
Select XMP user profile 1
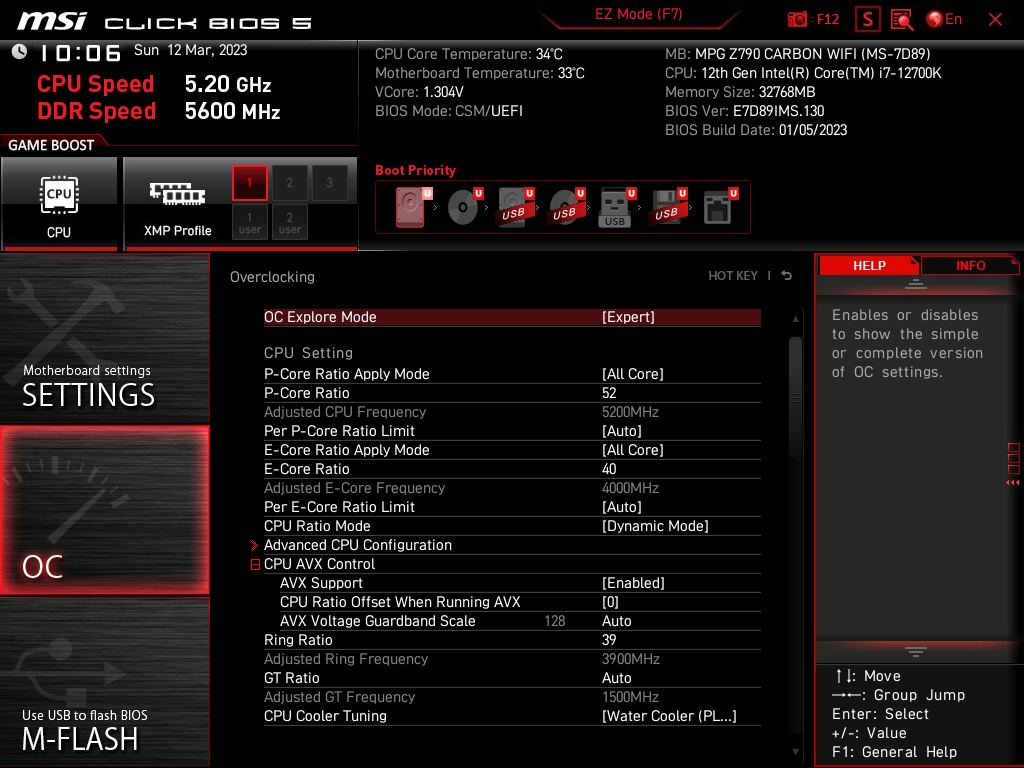click(x=249, y=222)
